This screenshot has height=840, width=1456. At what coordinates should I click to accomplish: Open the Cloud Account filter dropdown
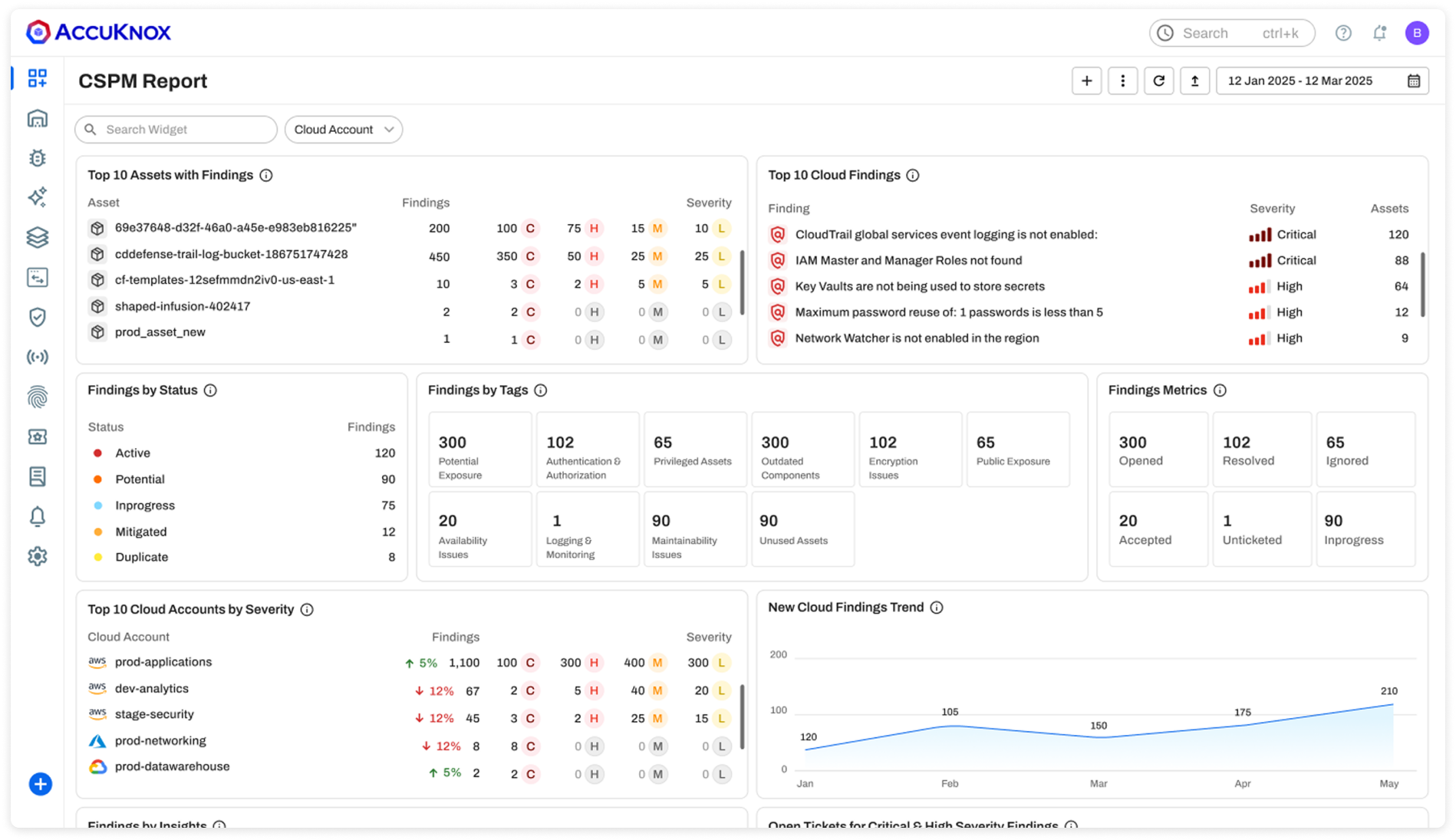pos(343,129)
